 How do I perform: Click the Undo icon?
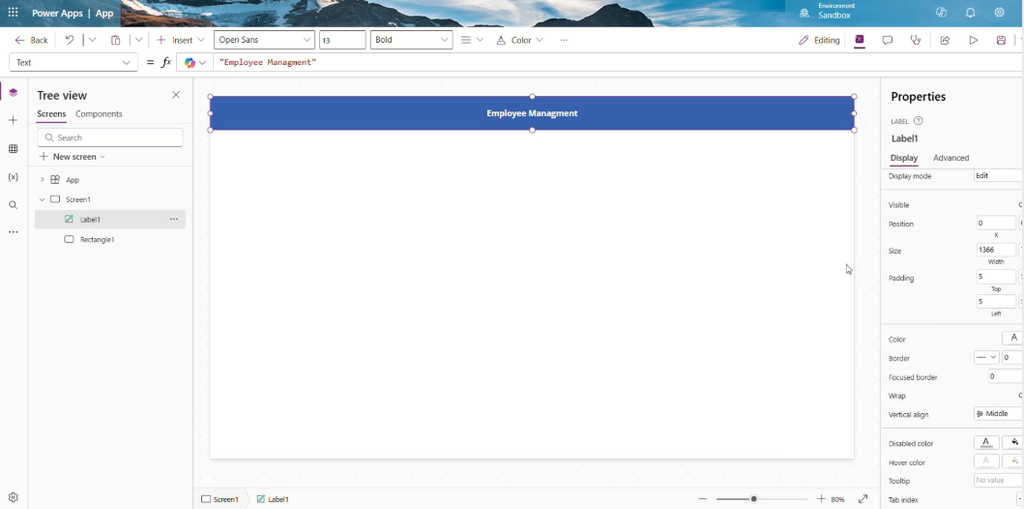click(x=69, y=40)
